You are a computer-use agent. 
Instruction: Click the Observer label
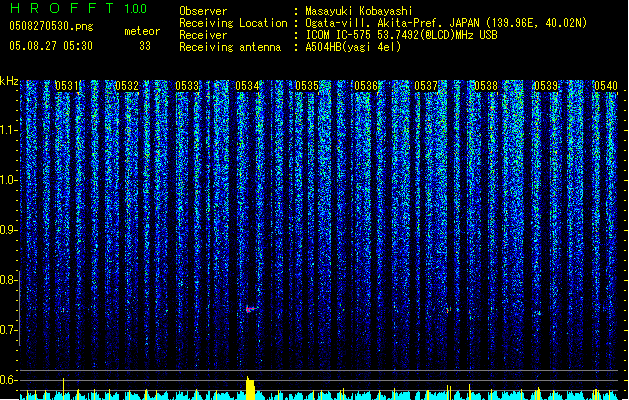[203, 11]
